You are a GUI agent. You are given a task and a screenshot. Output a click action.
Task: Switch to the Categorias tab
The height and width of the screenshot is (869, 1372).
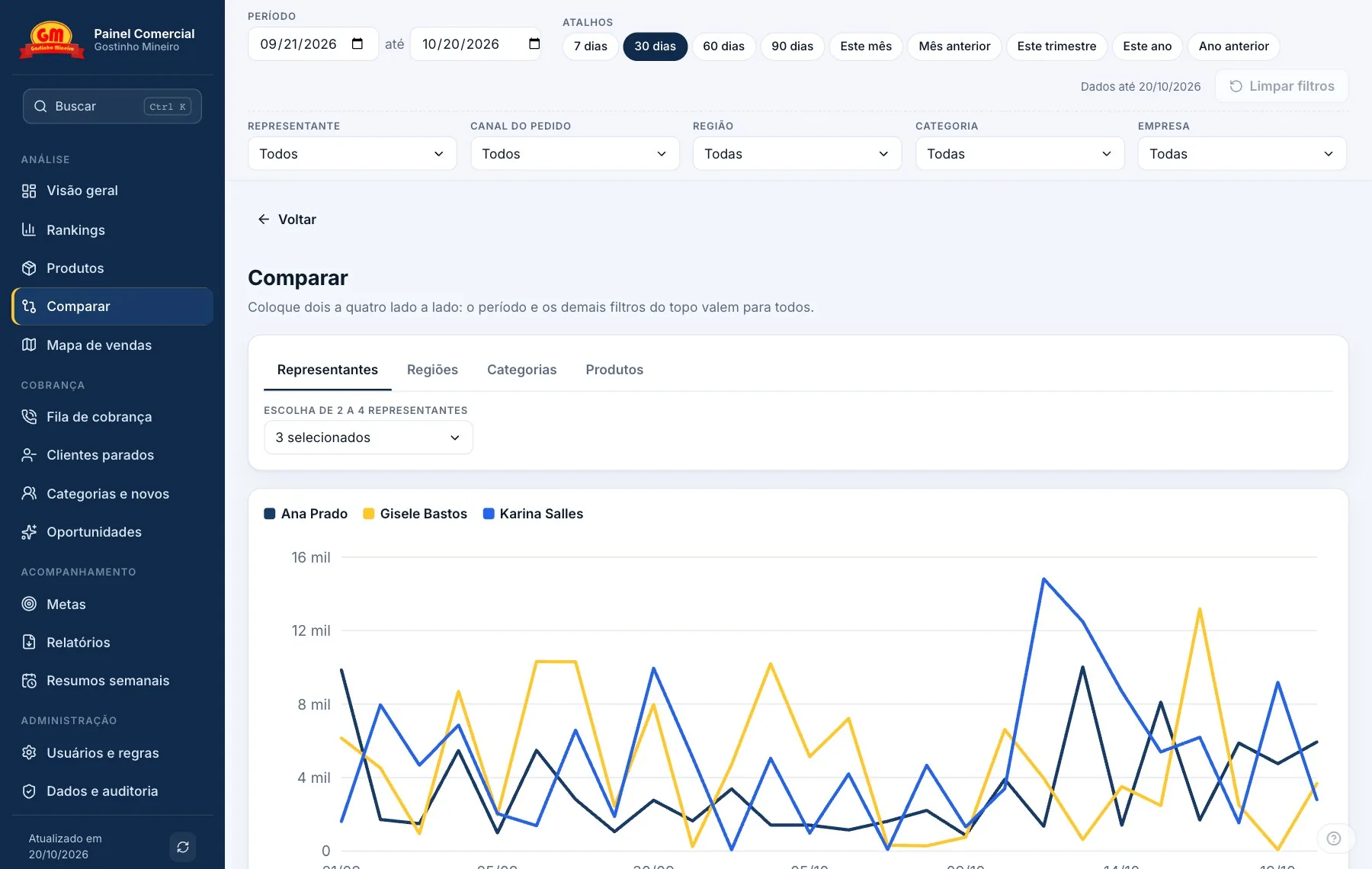pyautogui.click(x=522, y=370)
